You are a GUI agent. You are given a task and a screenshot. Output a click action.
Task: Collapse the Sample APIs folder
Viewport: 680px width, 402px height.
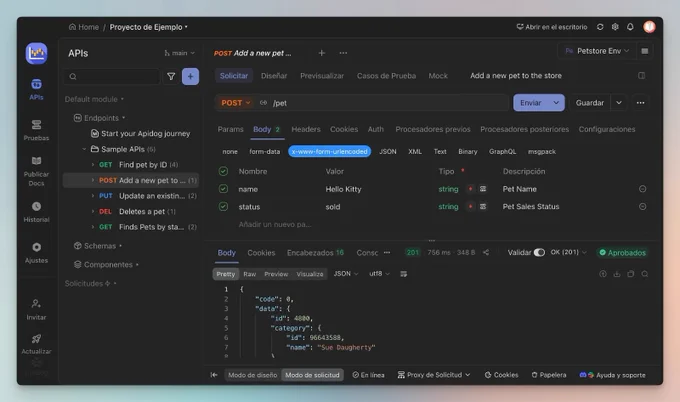[84, 149]
